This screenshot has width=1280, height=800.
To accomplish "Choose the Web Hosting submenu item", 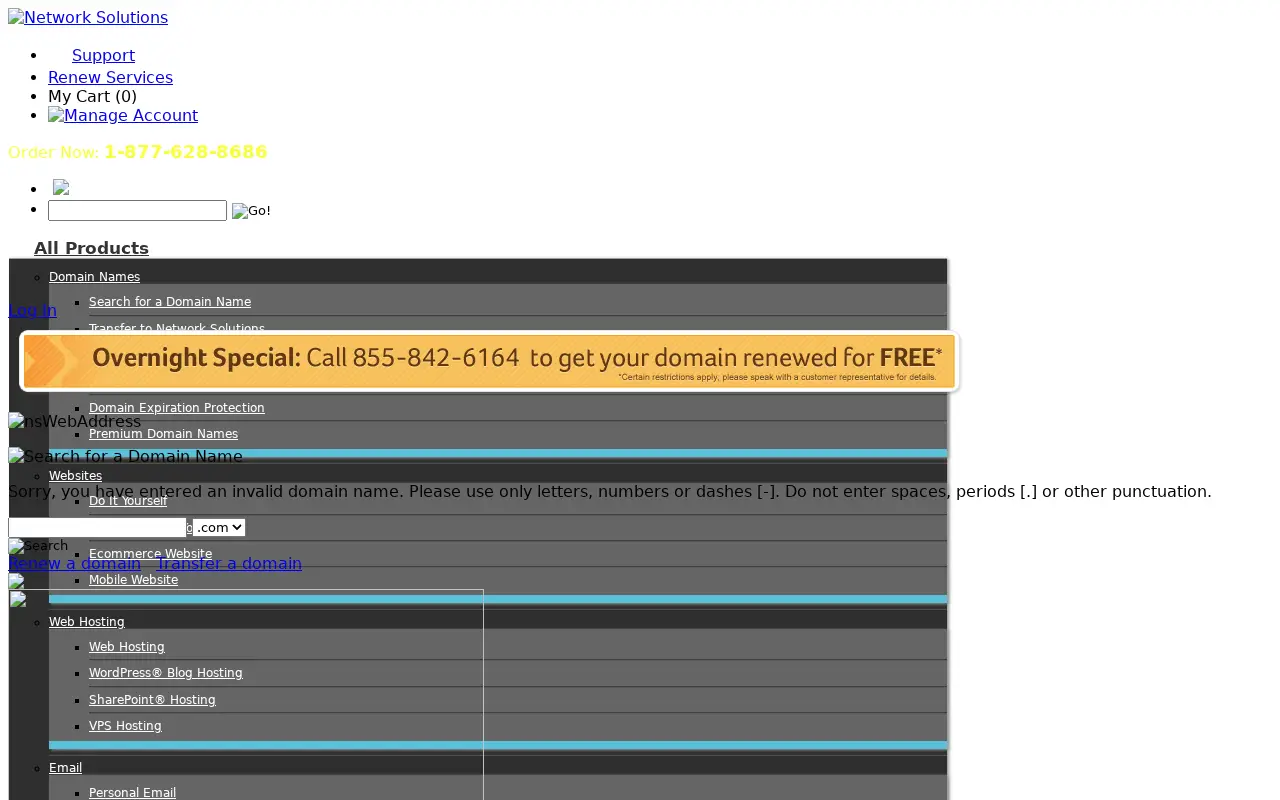I will tap(127, 647).
